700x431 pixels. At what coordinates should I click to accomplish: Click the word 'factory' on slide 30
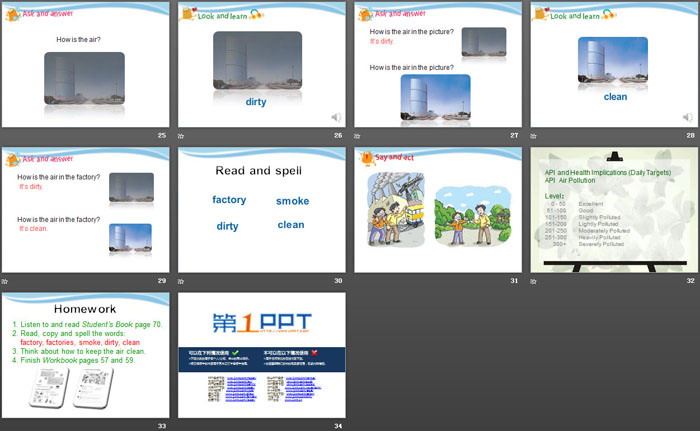[x=229, y=200]
